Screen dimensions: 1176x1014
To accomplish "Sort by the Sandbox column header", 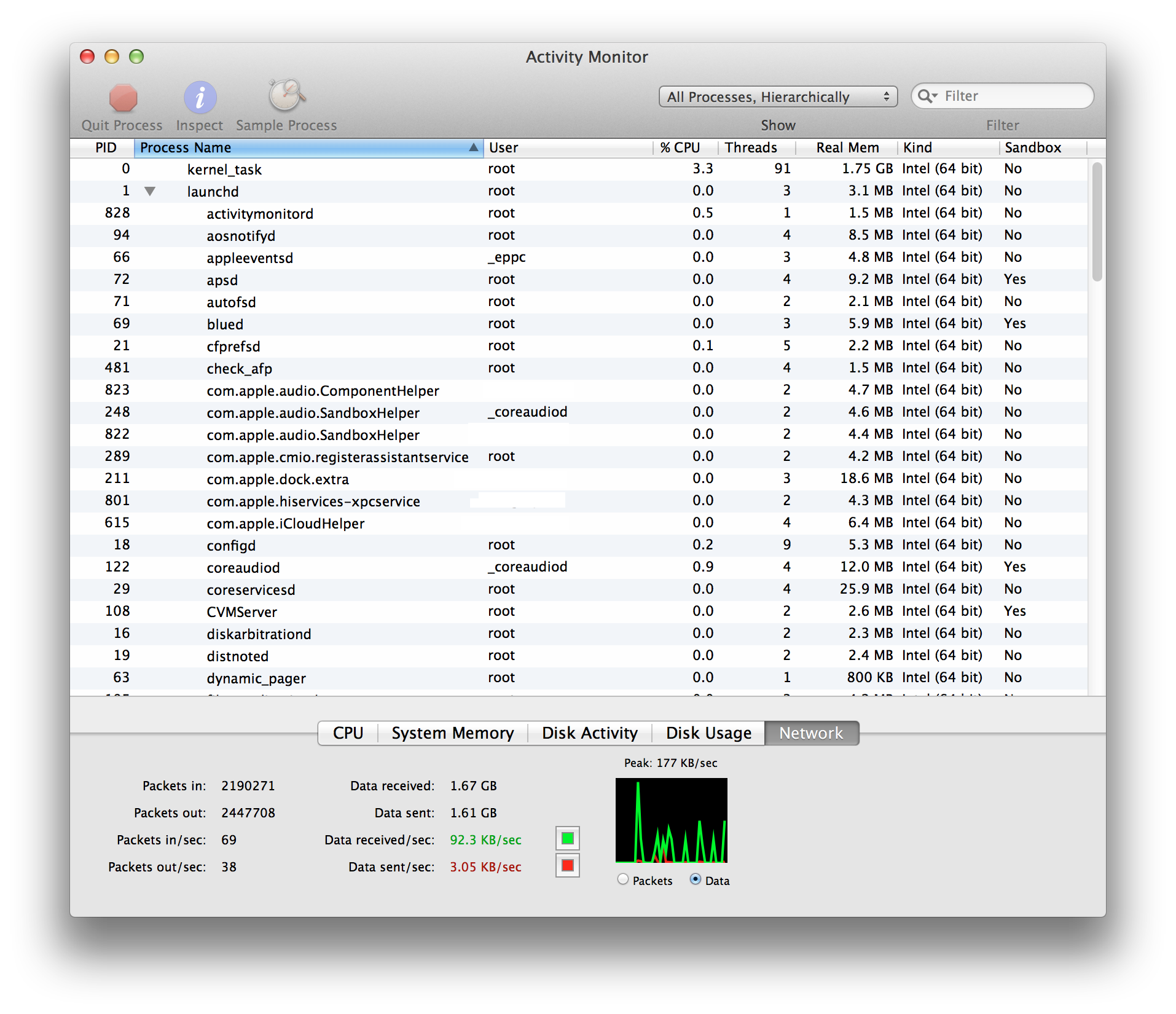I will click(x=1043, y=147).
